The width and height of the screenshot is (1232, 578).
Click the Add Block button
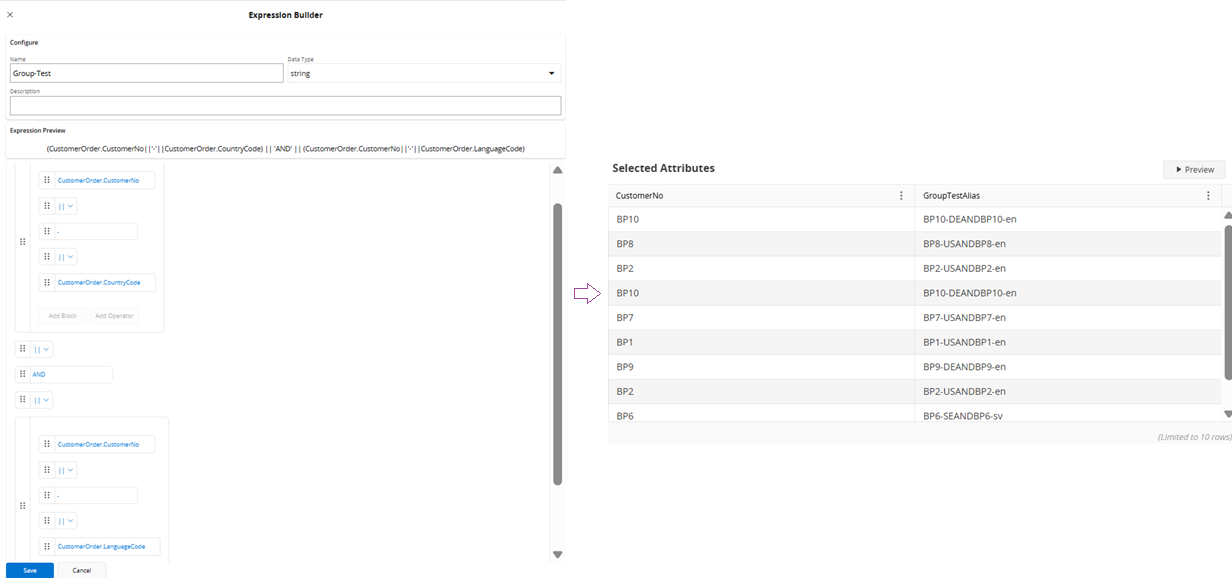click(63, 316)
